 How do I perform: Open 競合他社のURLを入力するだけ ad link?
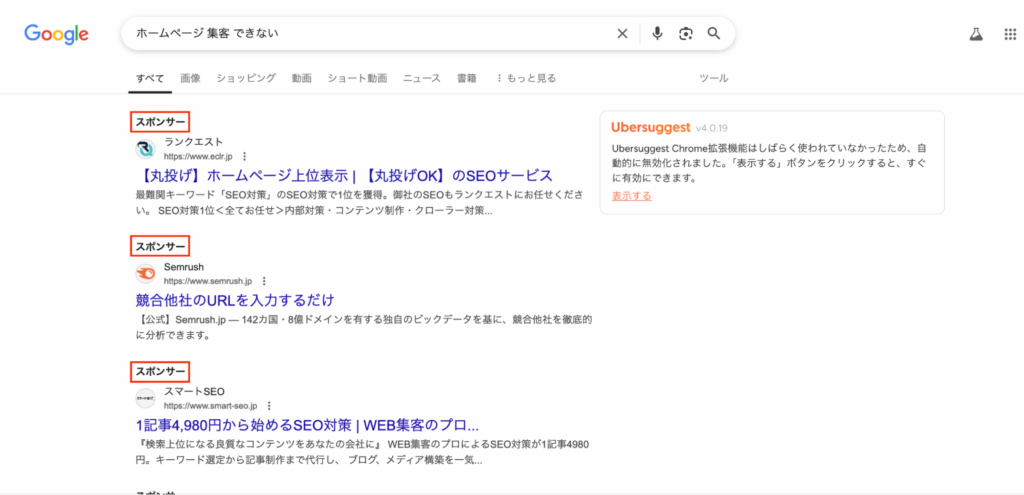235,300
